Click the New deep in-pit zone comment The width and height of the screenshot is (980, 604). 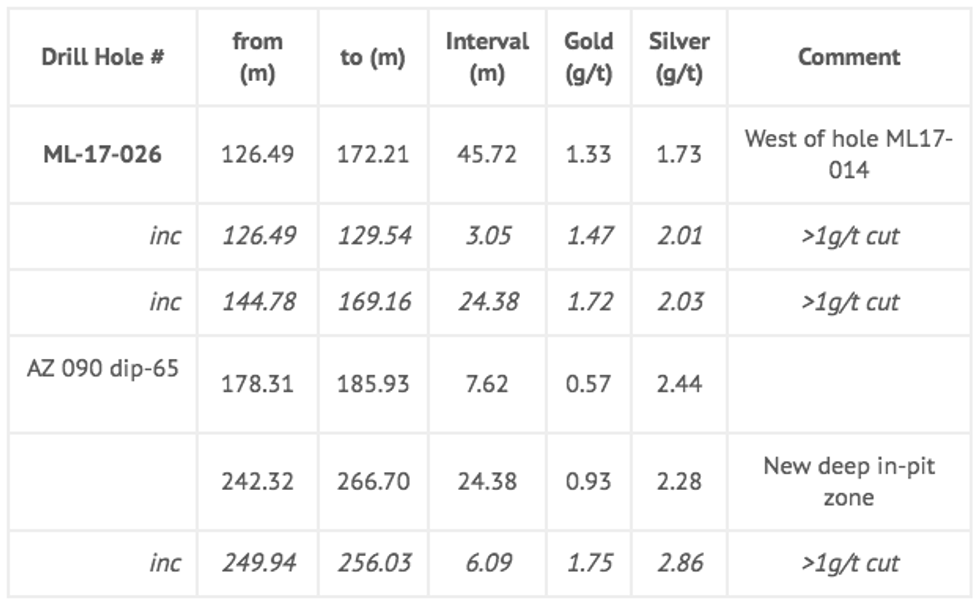(x=849, y=481)
